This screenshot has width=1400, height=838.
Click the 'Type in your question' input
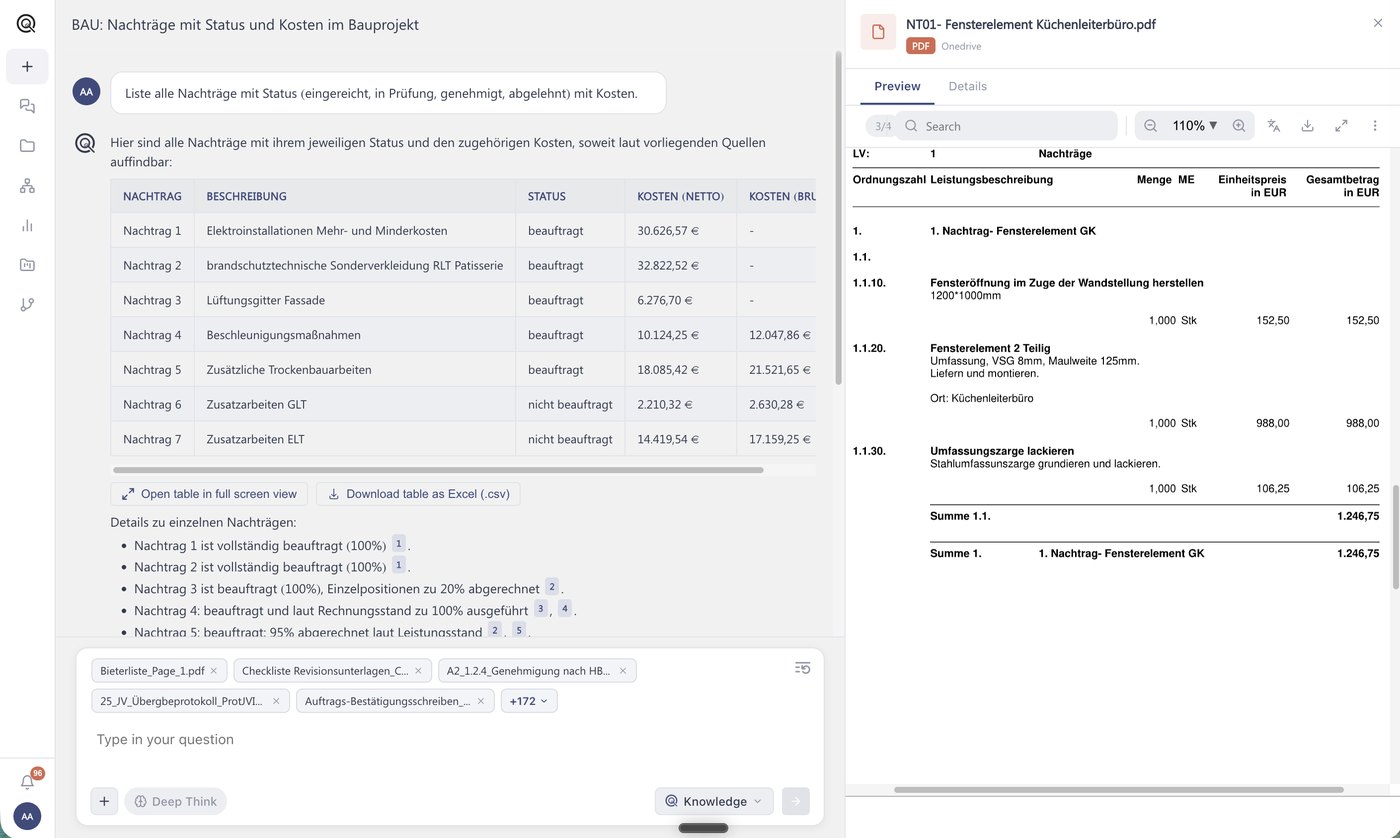[x=450, y=740]
